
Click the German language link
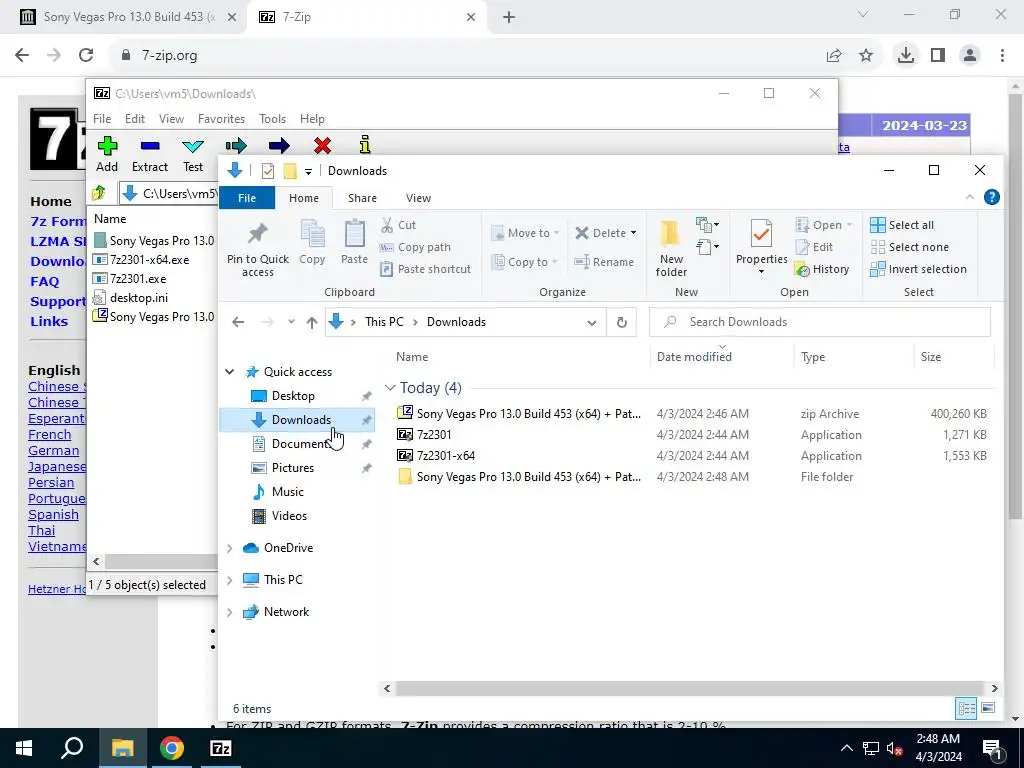pos(54,451)
